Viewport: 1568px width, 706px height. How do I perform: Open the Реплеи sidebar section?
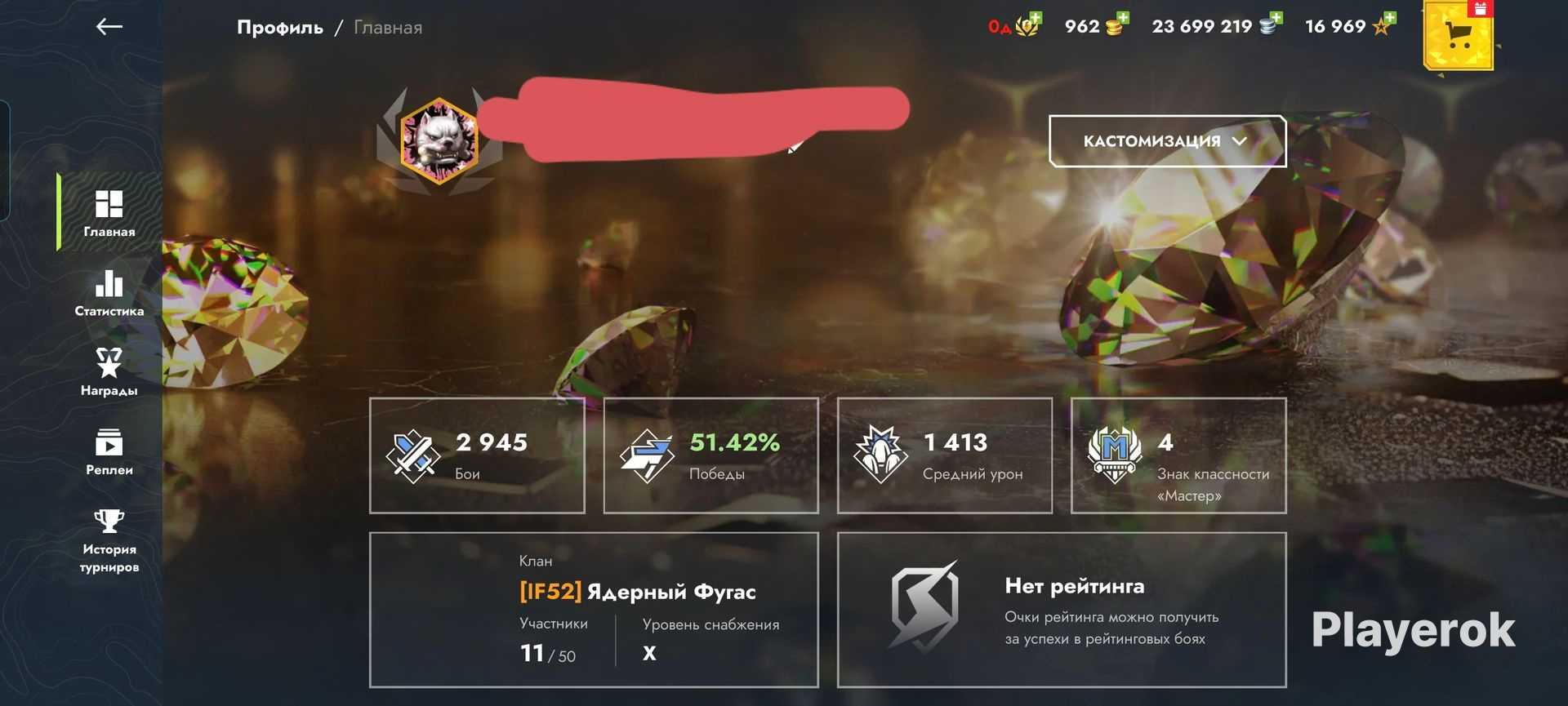click(109, 452)
